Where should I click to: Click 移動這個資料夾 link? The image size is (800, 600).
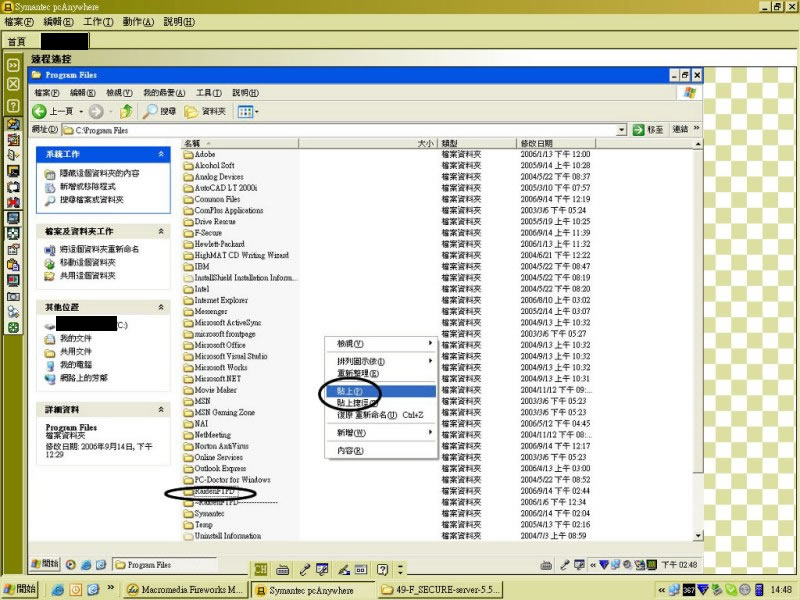coord(88,262)
